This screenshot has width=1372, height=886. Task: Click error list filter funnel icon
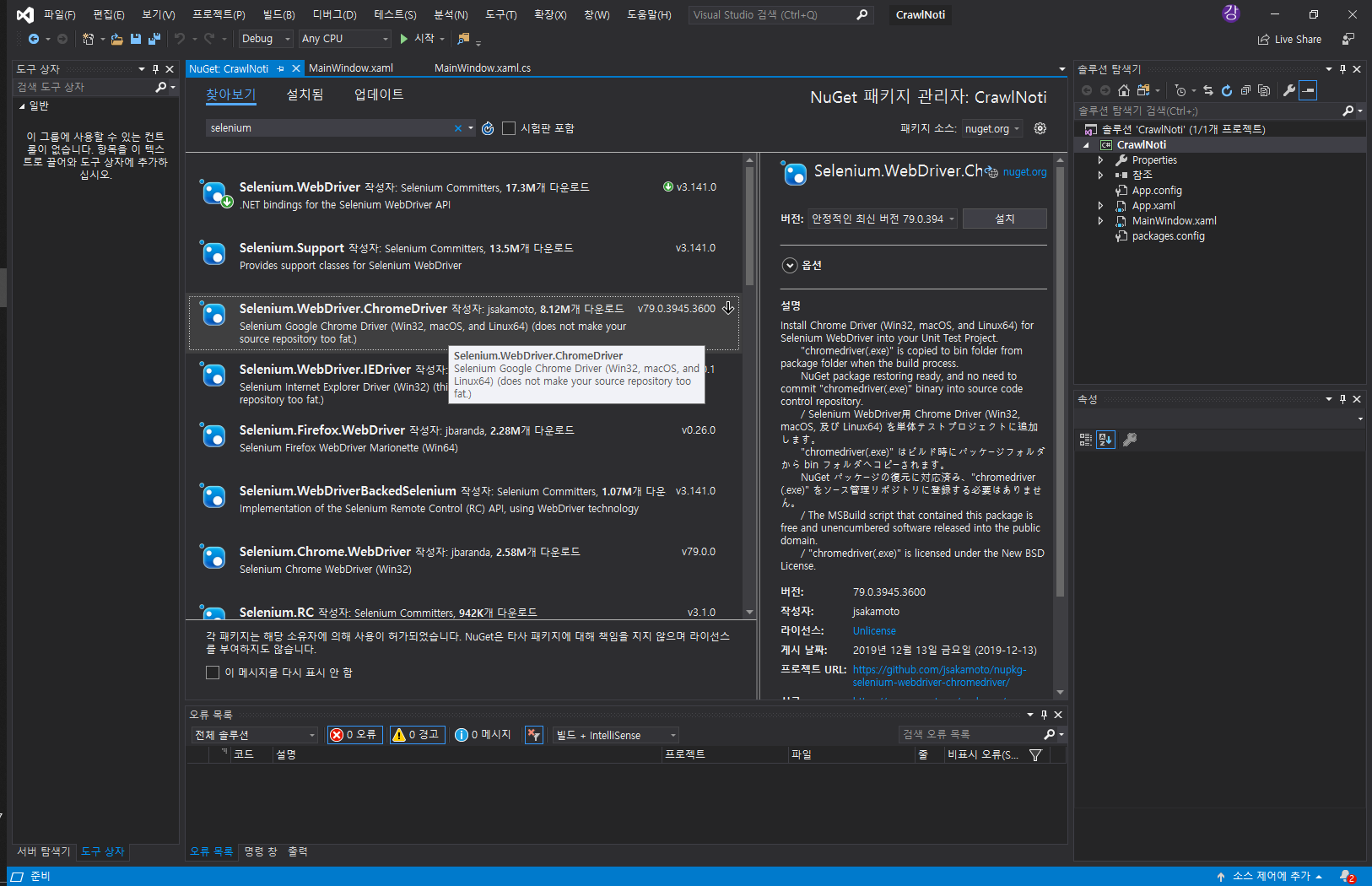coord(1036,755)
